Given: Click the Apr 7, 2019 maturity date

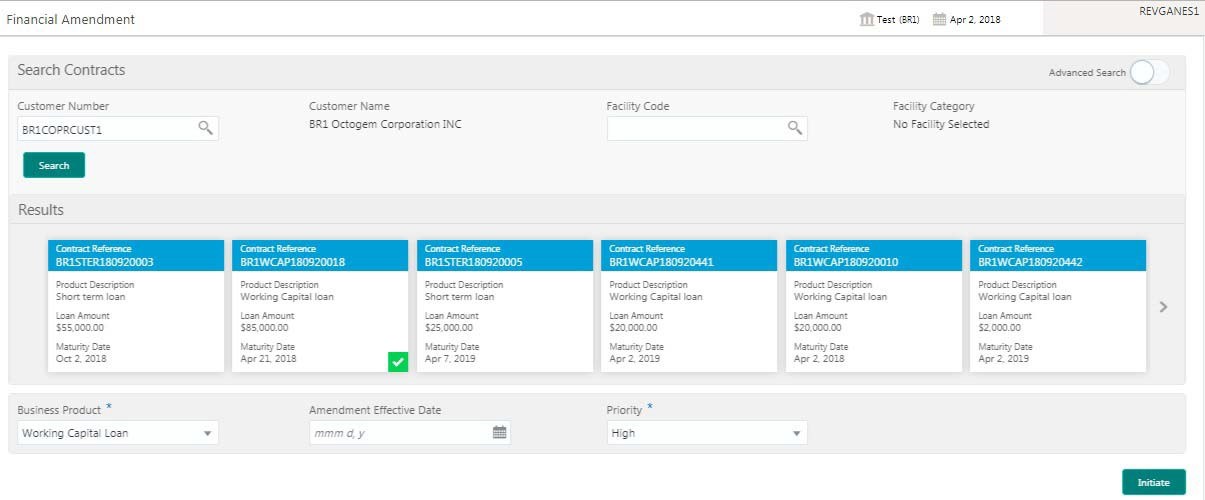Looking at the screenshot, I should click(x=451, y=358).
